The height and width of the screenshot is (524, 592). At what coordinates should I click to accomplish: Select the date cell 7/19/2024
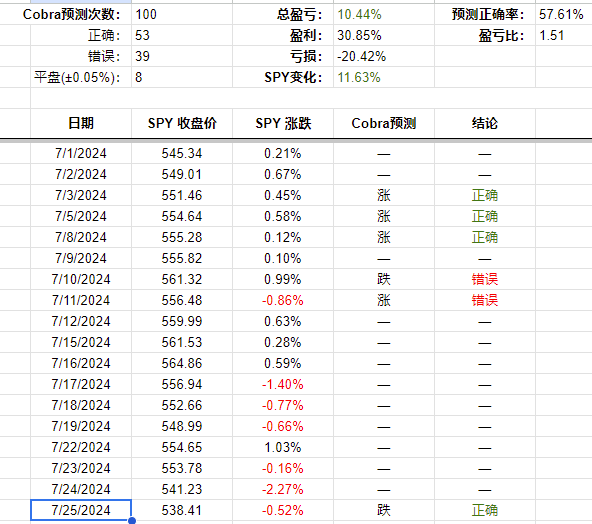click(81, 426)
